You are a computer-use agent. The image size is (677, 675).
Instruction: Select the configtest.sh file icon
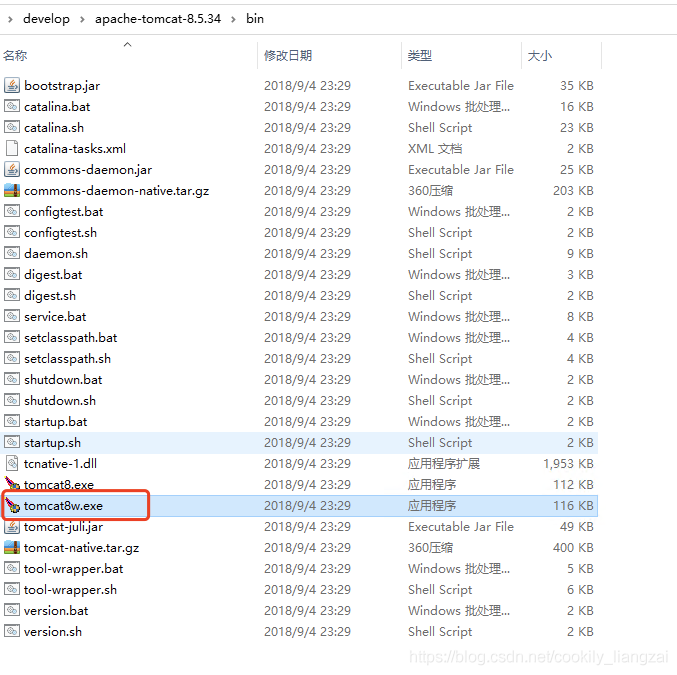point(12,232)
